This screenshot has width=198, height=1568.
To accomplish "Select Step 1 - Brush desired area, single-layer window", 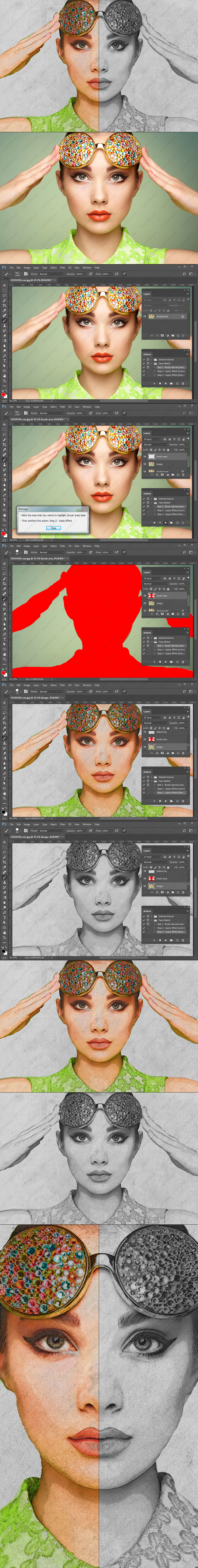I will 170,367.
